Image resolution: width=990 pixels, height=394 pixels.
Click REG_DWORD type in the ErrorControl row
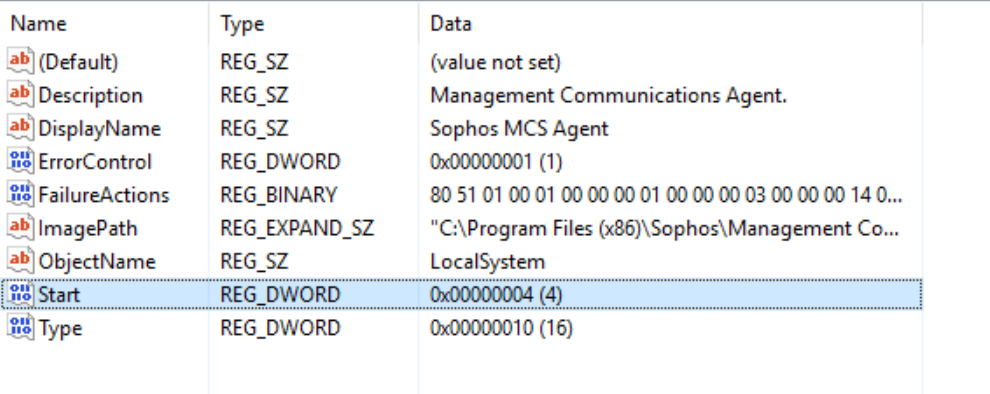[280, 162]
